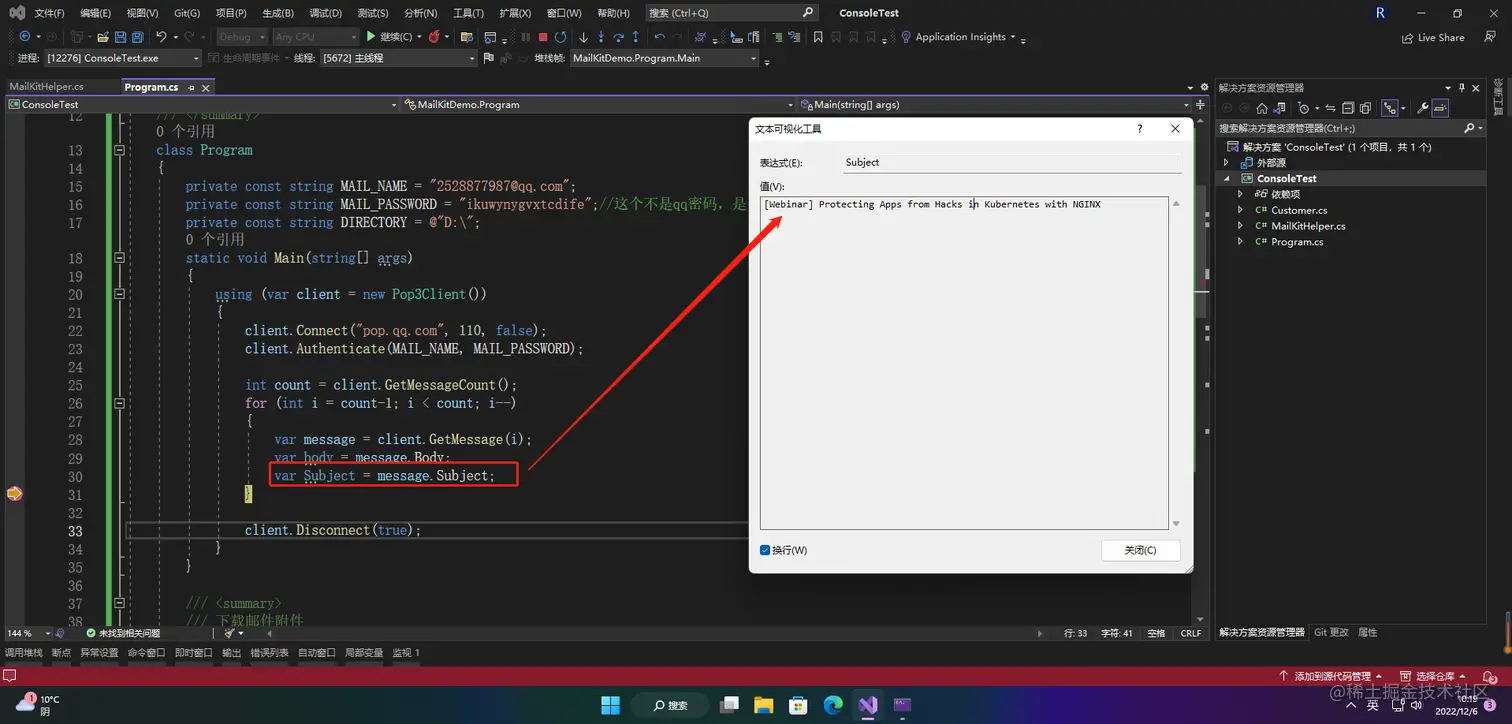Click the Hot Reload flame icon
Screen dimensions: 1512x724
(433, 37)
